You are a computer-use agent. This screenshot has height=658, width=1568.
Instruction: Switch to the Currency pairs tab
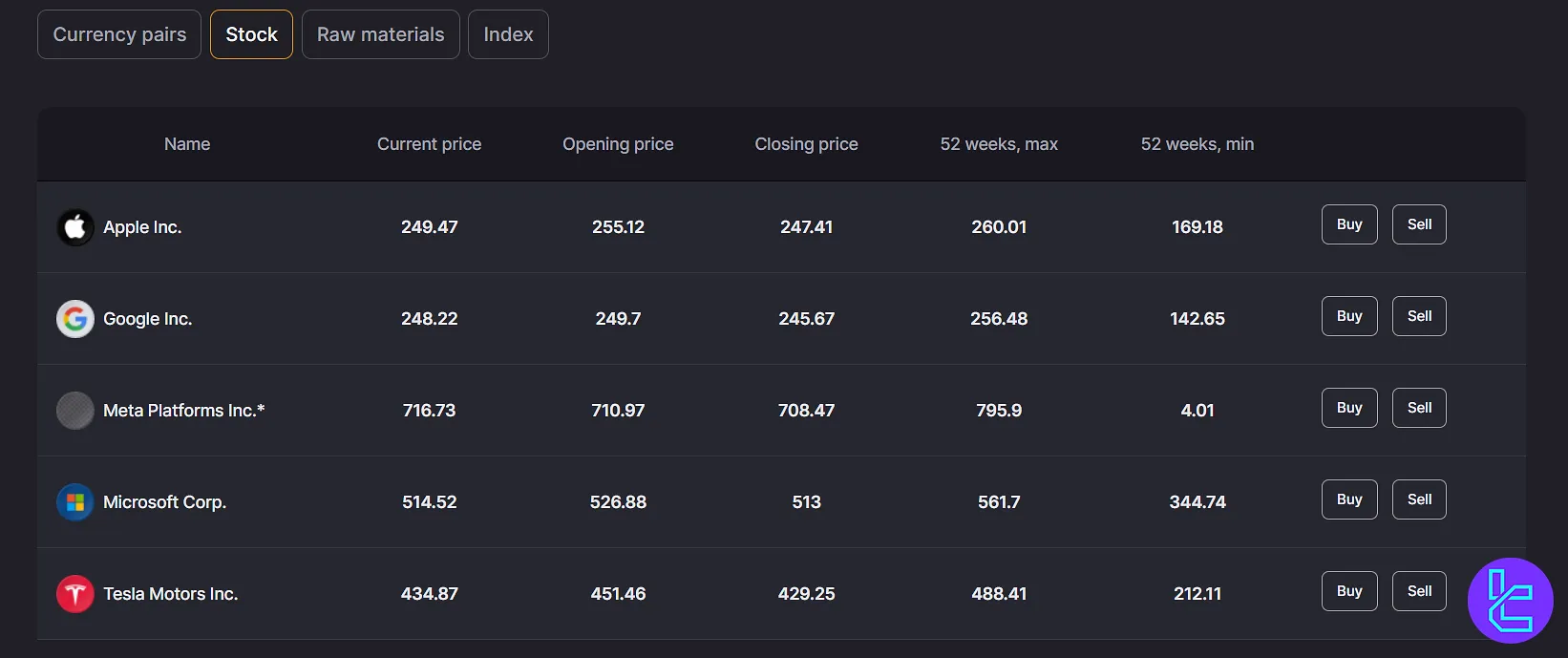(119, 34)
